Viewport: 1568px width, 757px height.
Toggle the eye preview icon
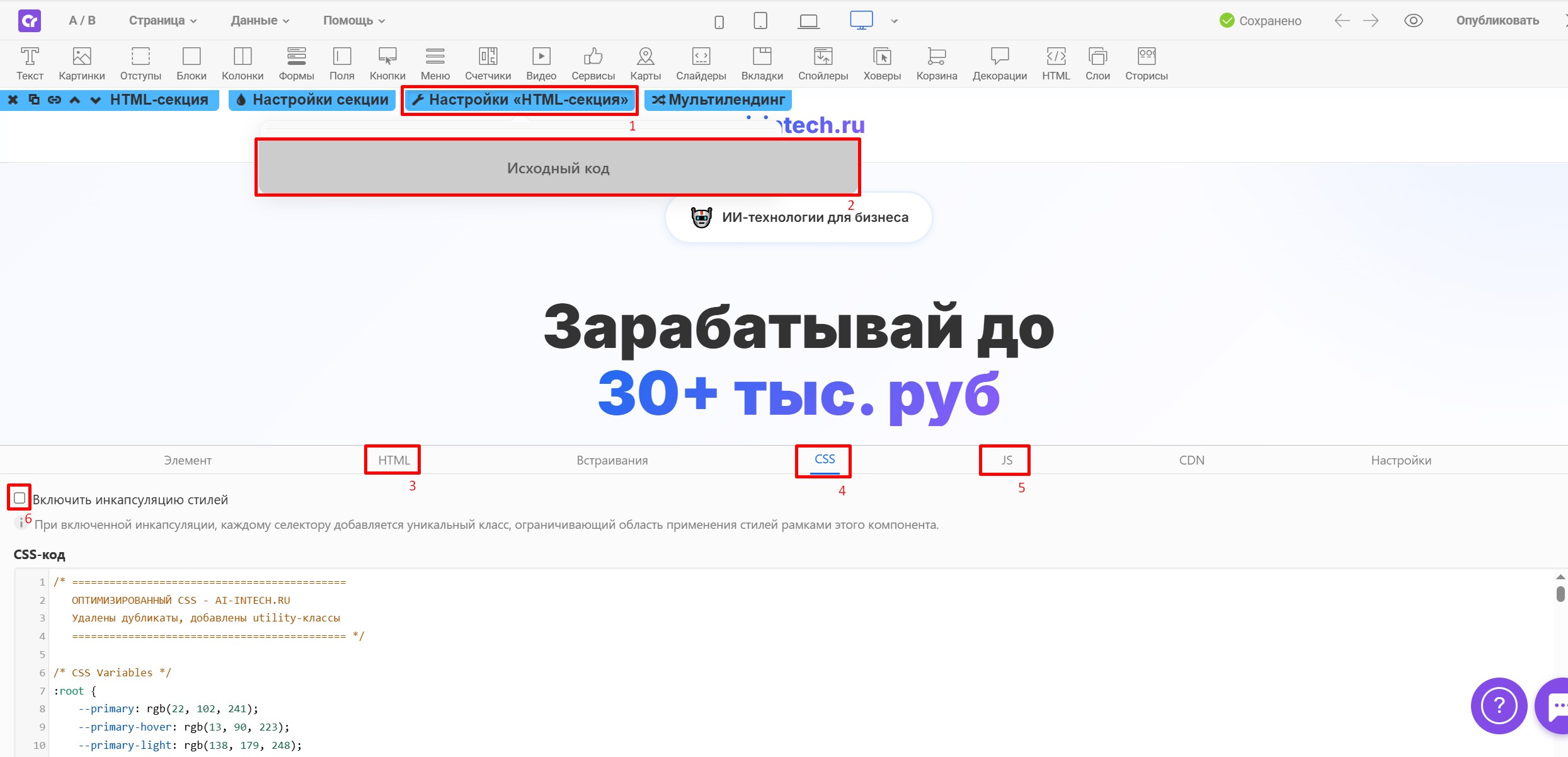click(1413, 21)
